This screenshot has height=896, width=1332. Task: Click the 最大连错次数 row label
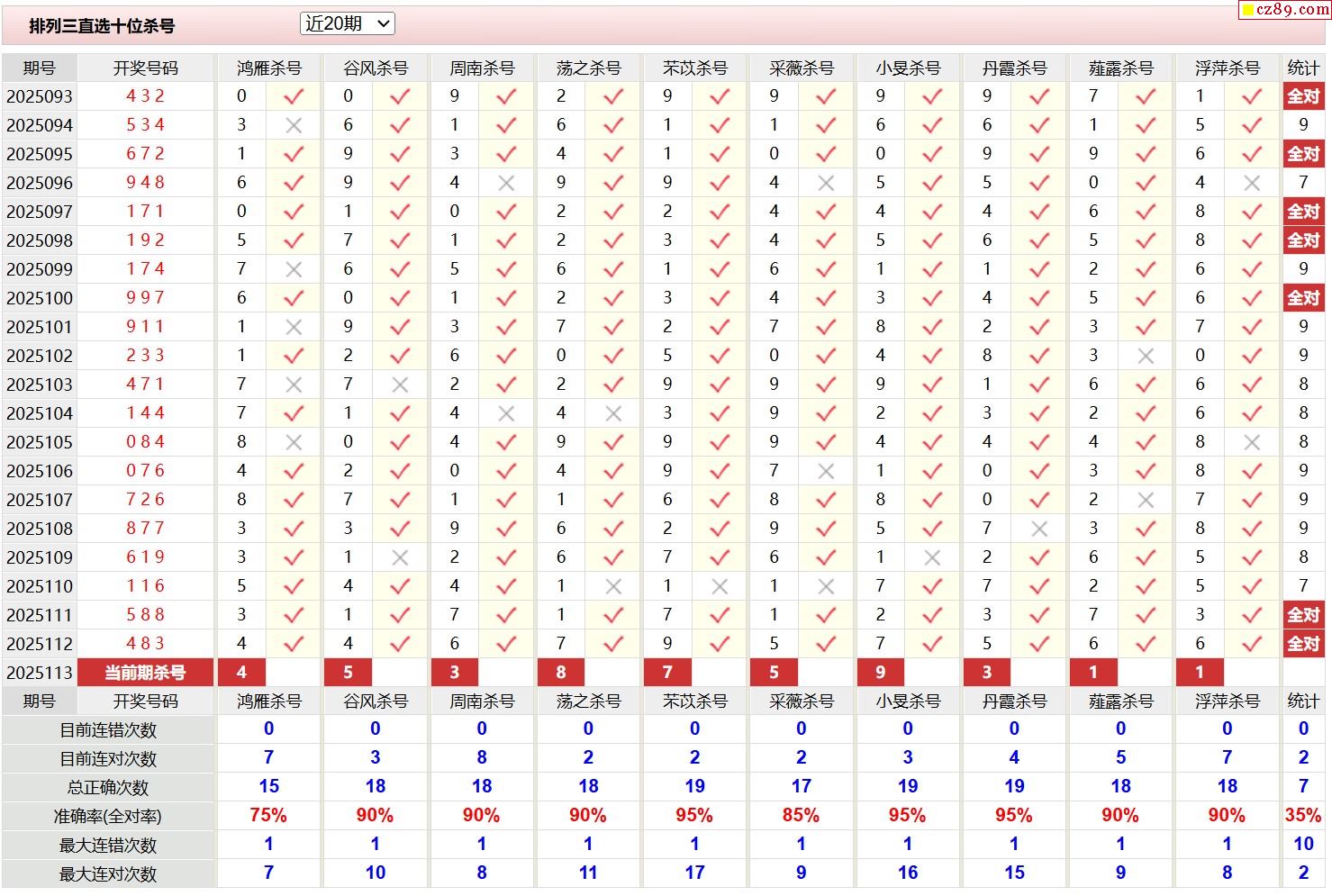(x=108, y=846)
